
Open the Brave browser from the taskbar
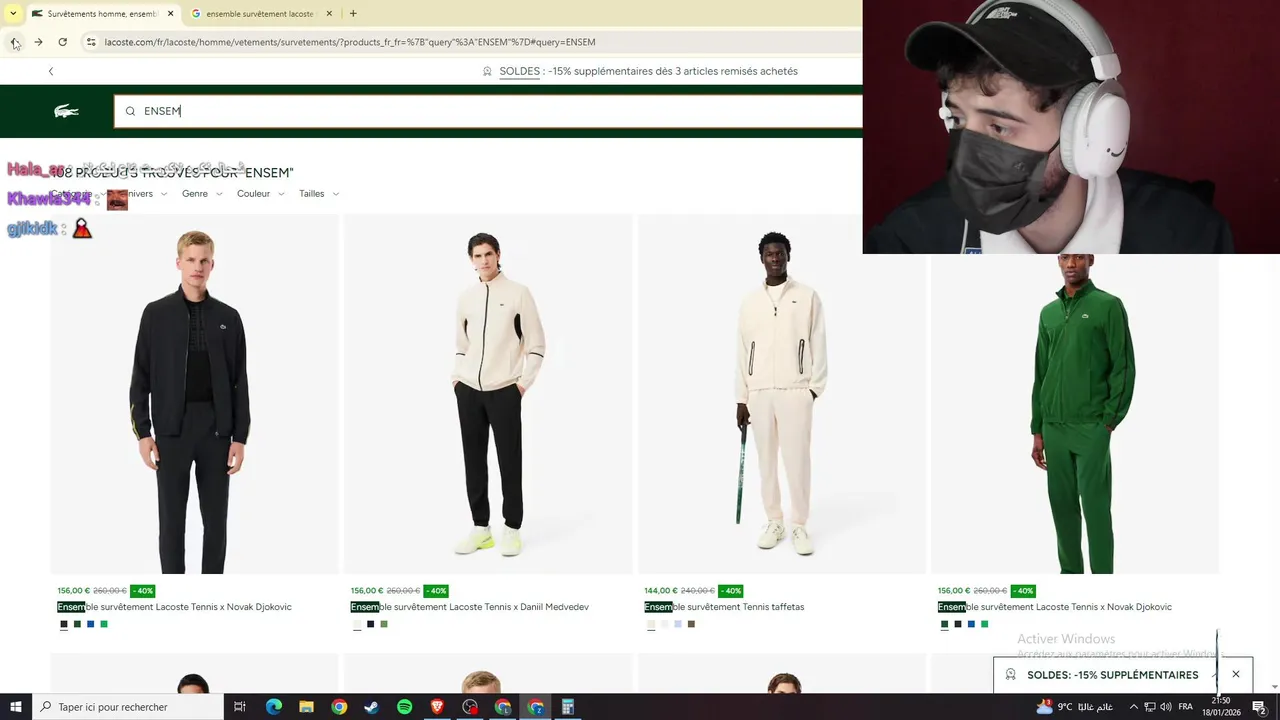[437, 707]
